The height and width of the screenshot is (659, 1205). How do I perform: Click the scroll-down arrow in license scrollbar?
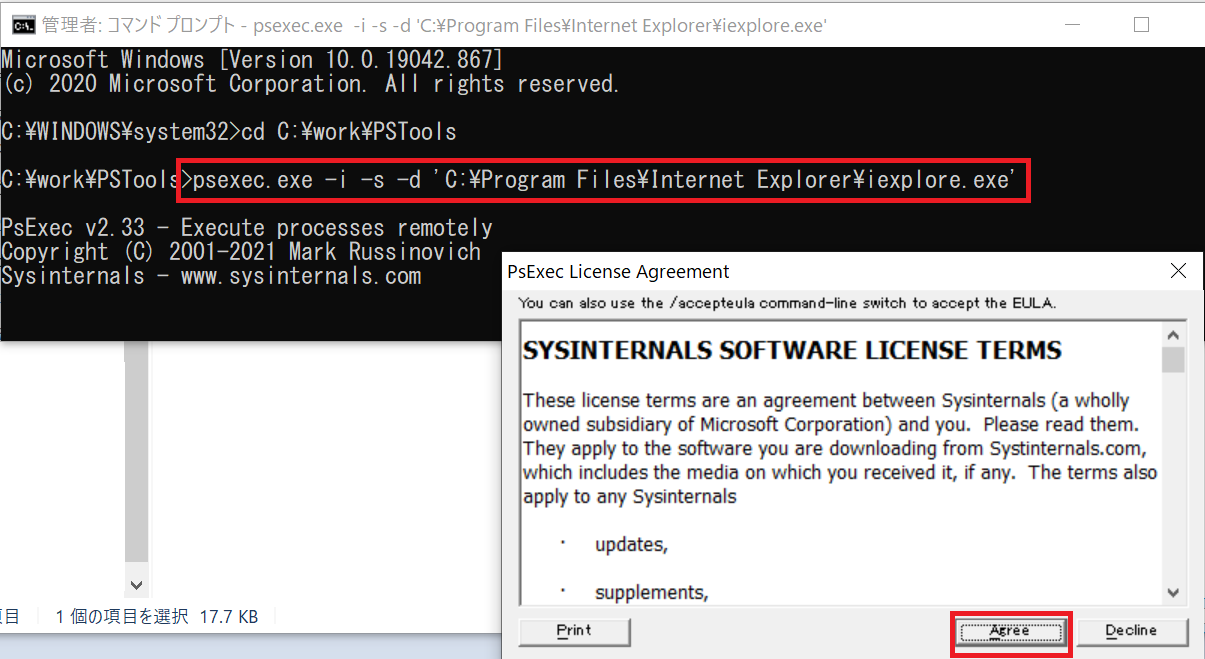coord(1173,592)
